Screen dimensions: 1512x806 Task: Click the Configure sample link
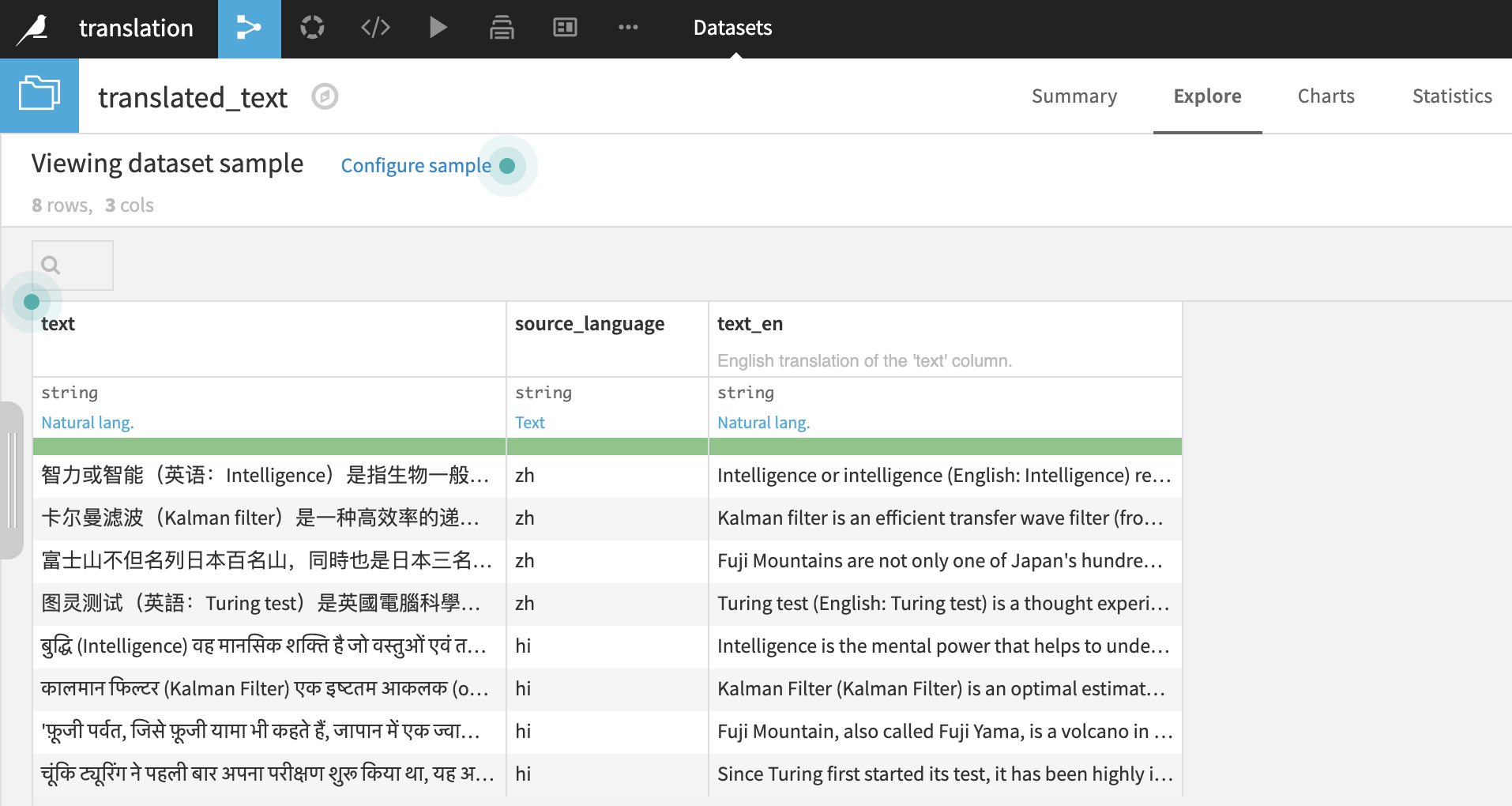pyautogui.click(x=416, y=165)
